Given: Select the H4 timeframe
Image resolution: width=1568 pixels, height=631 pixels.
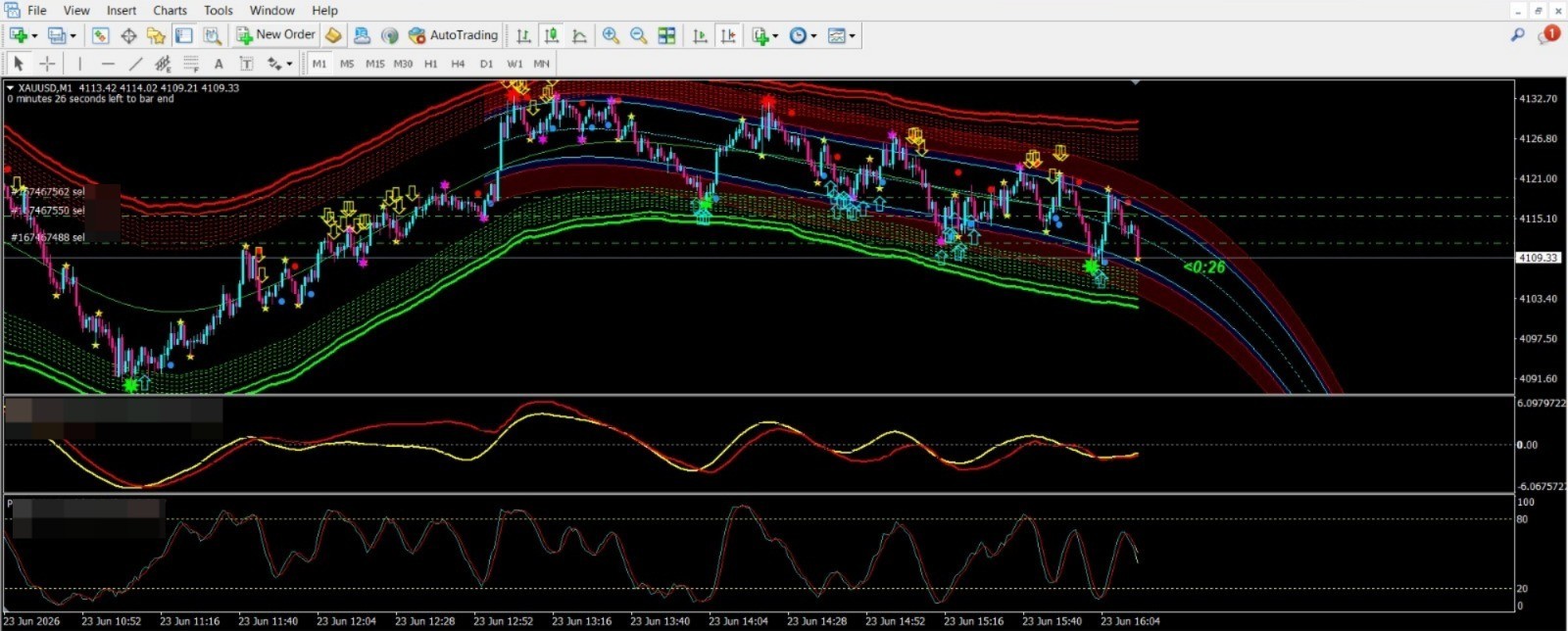Looking at the screenshot, I should [458, 64].
